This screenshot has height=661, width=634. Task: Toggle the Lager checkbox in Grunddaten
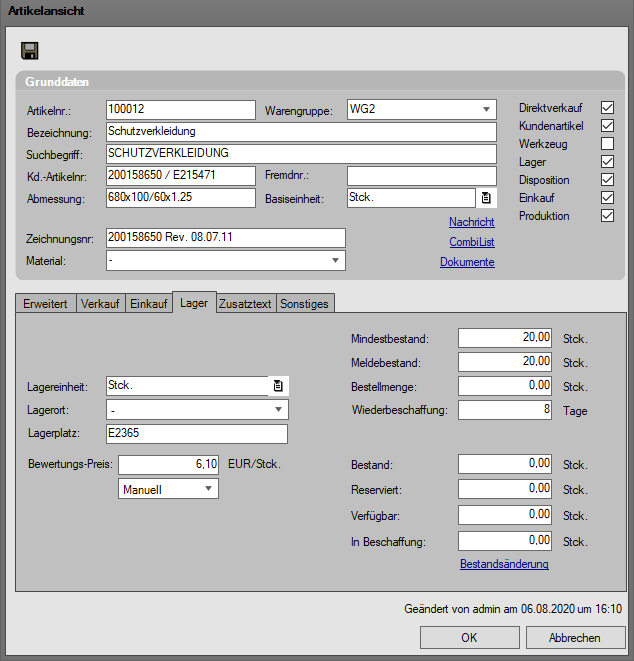(607, 161)
